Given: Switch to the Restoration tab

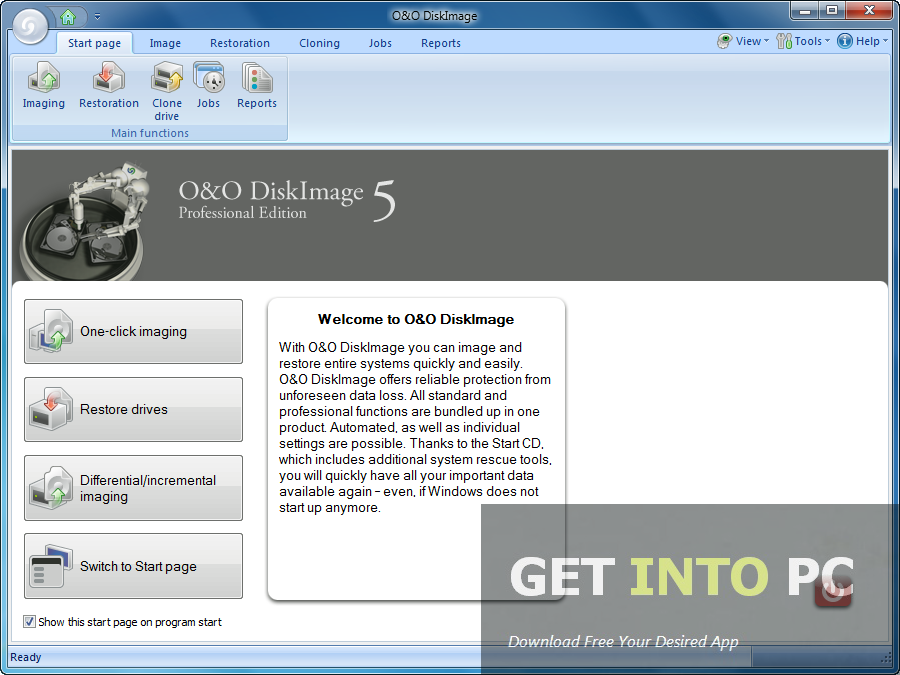Looking at the screenshot, I should pos(240,43).
